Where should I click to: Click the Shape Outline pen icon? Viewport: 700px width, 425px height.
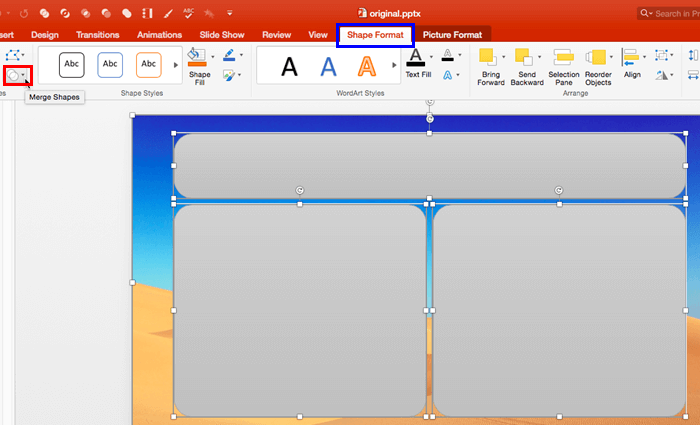229,54
